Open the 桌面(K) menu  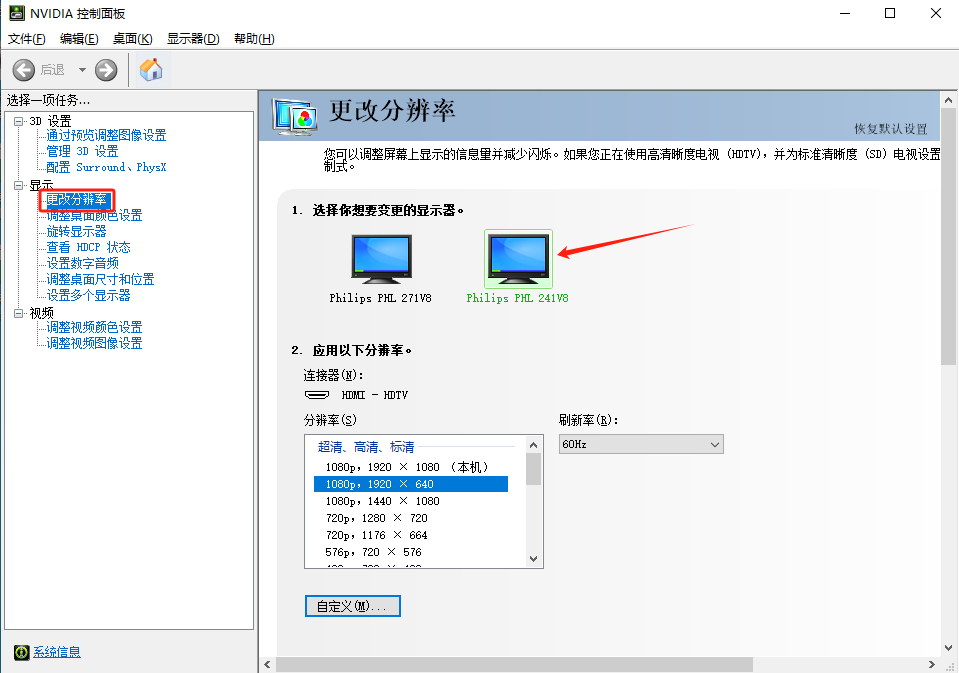tap(132, 39)
